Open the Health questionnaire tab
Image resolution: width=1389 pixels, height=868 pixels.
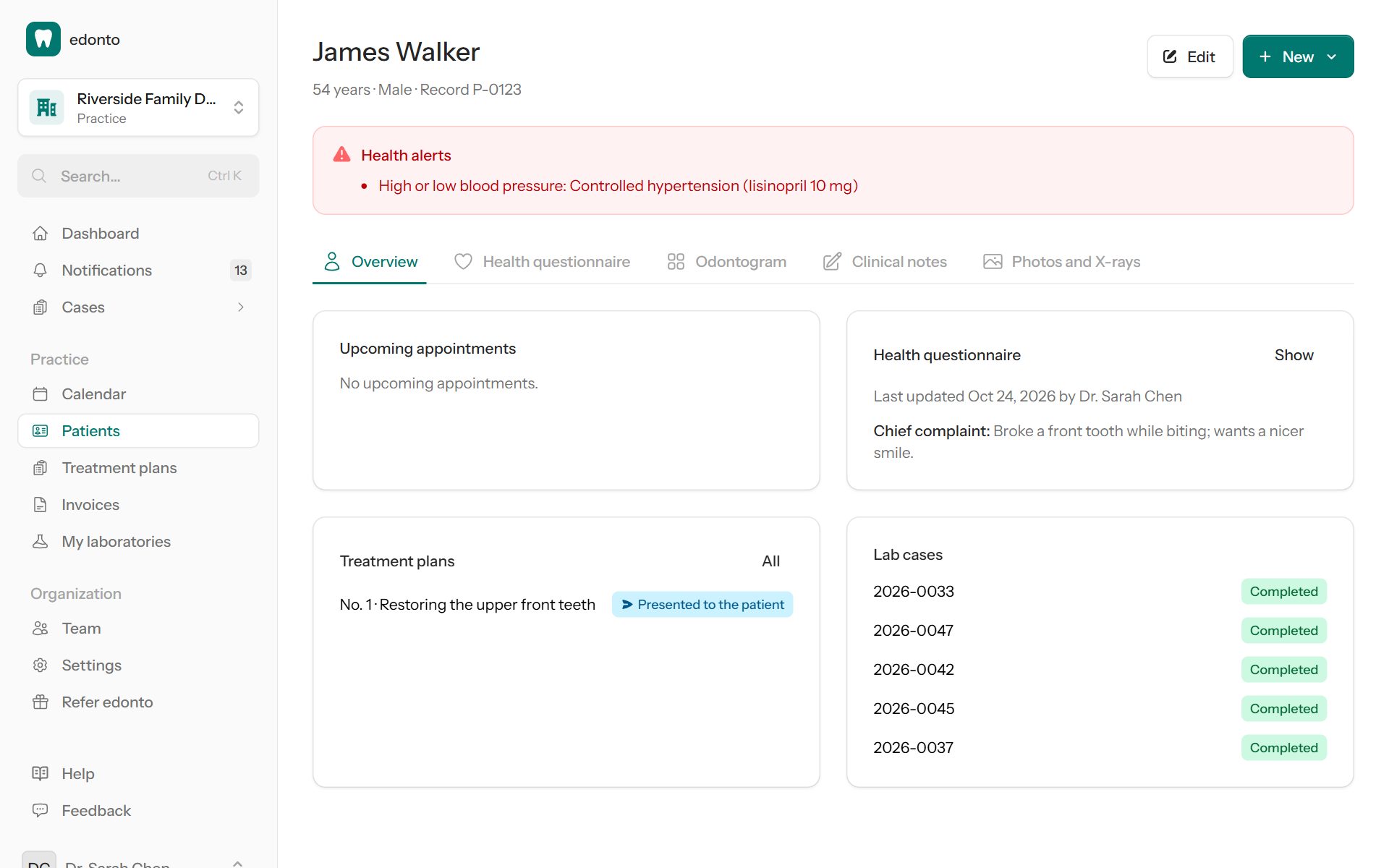(542, 262)
